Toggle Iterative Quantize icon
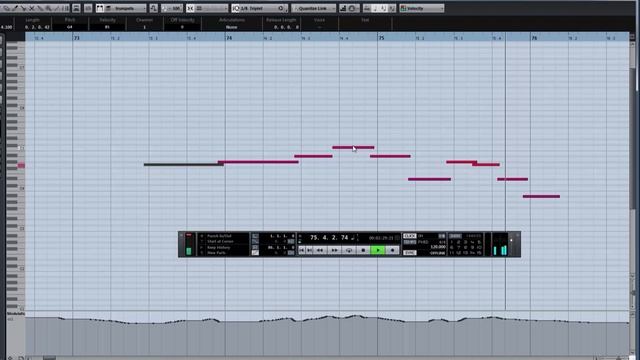The width and height of the screenshot is (640, 360). coord(236,8)
